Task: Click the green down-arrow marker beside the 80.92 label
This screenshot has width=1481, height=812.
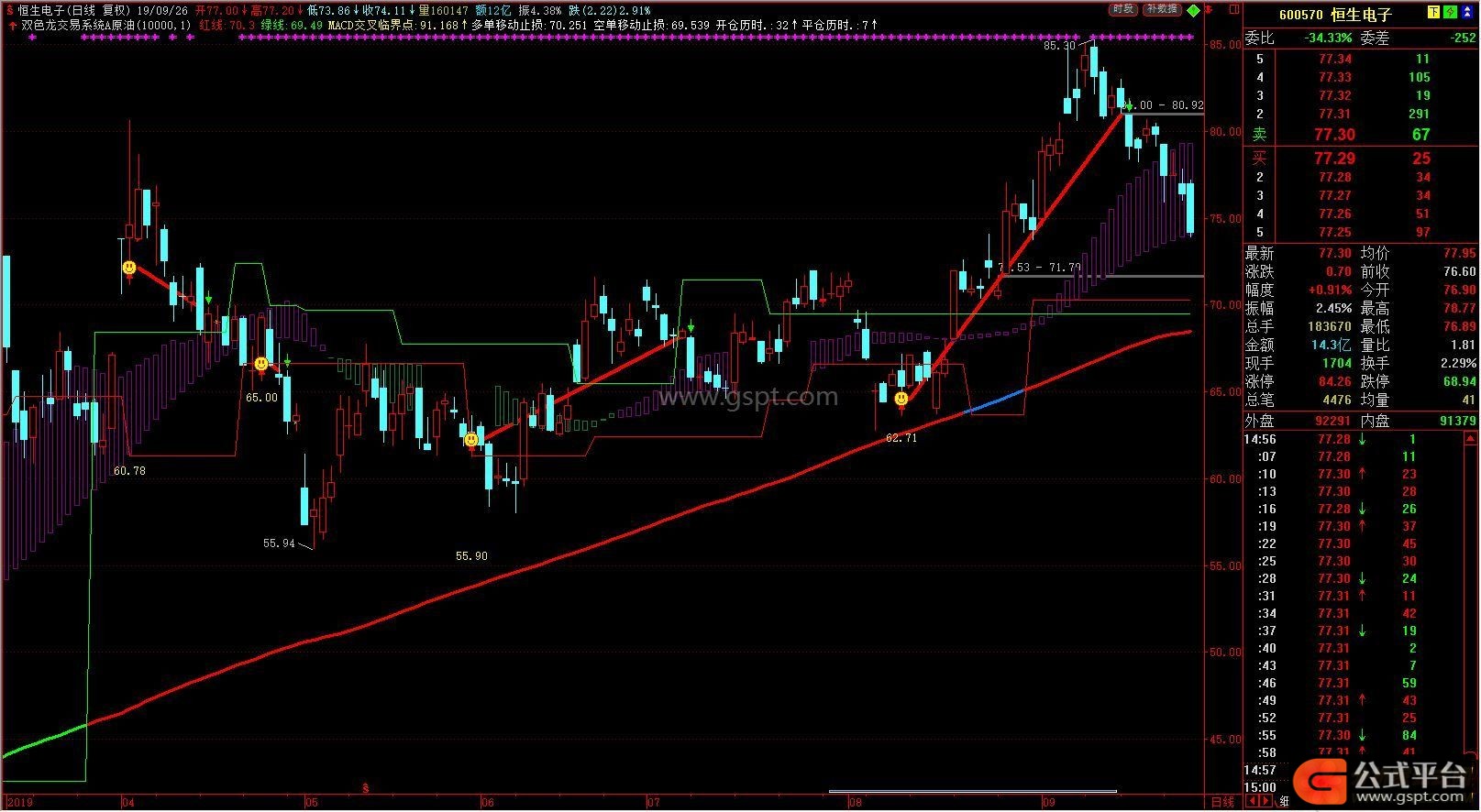Action: pos(1130,105)
